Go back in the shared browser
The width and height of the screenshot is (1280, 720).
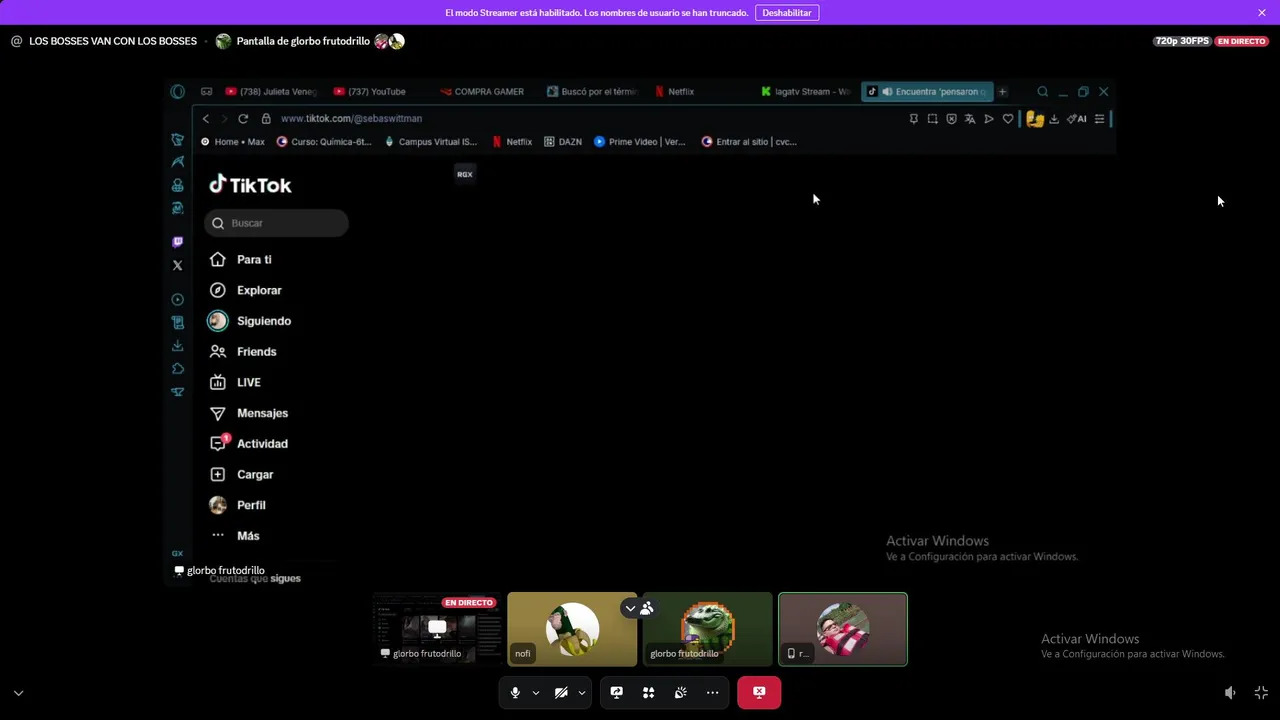tap(206, 119)
